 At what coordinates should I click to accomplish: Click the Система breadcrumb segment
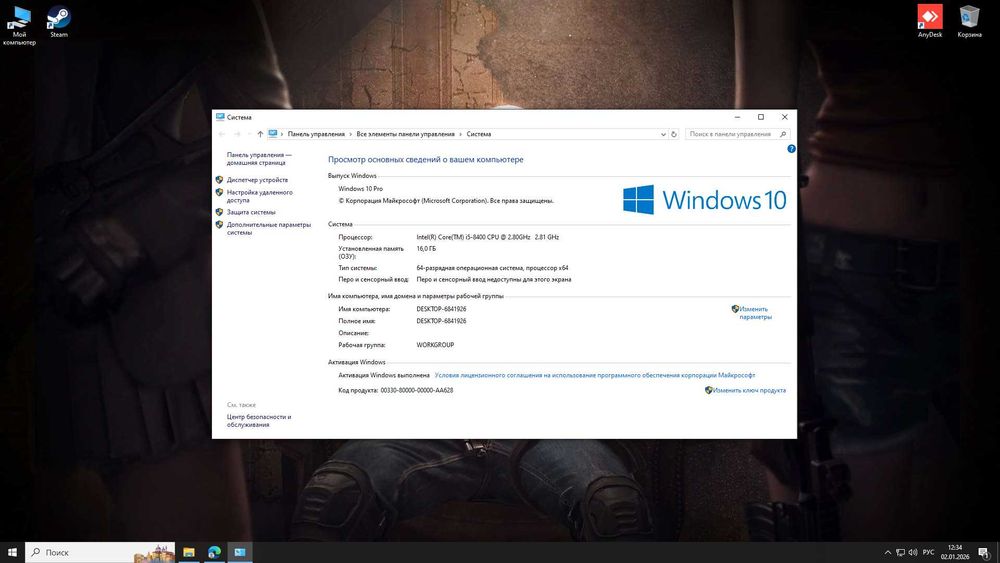coord(478,134)
